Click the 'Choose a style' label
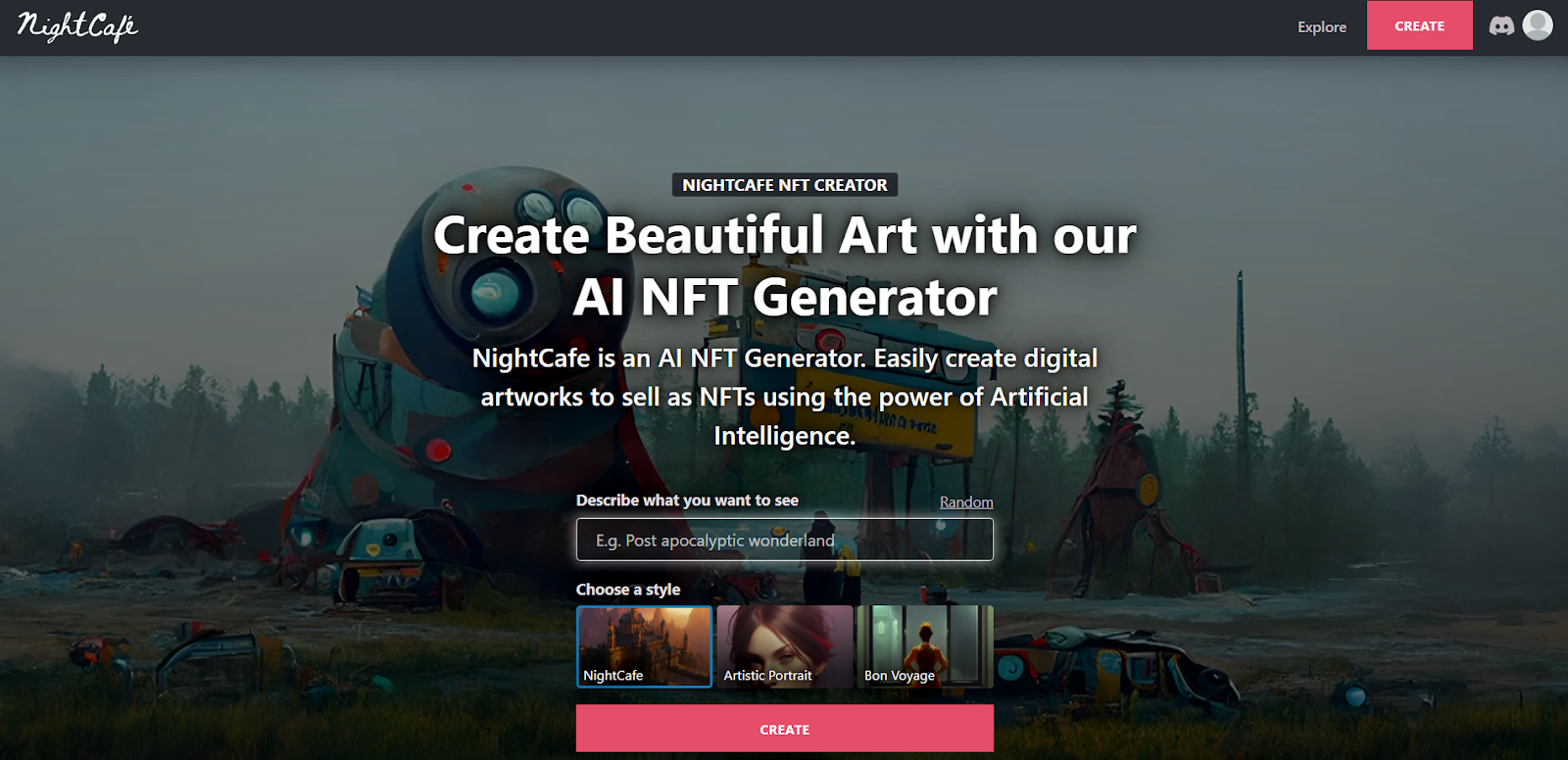Image resolution: width=1568 pixels, height=760 pixels. point(628,590)
